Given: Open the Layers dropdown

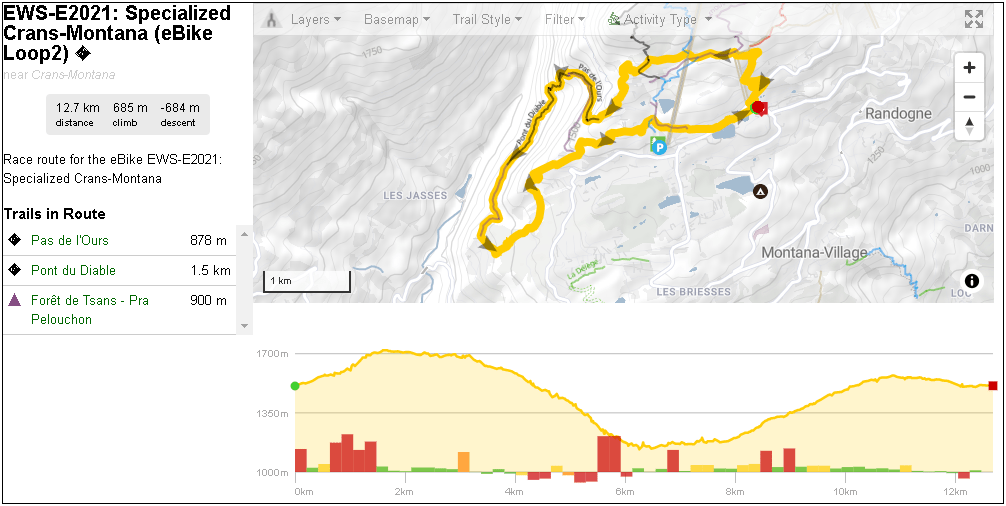Looking at the screenshot, I should pos(315,20).
